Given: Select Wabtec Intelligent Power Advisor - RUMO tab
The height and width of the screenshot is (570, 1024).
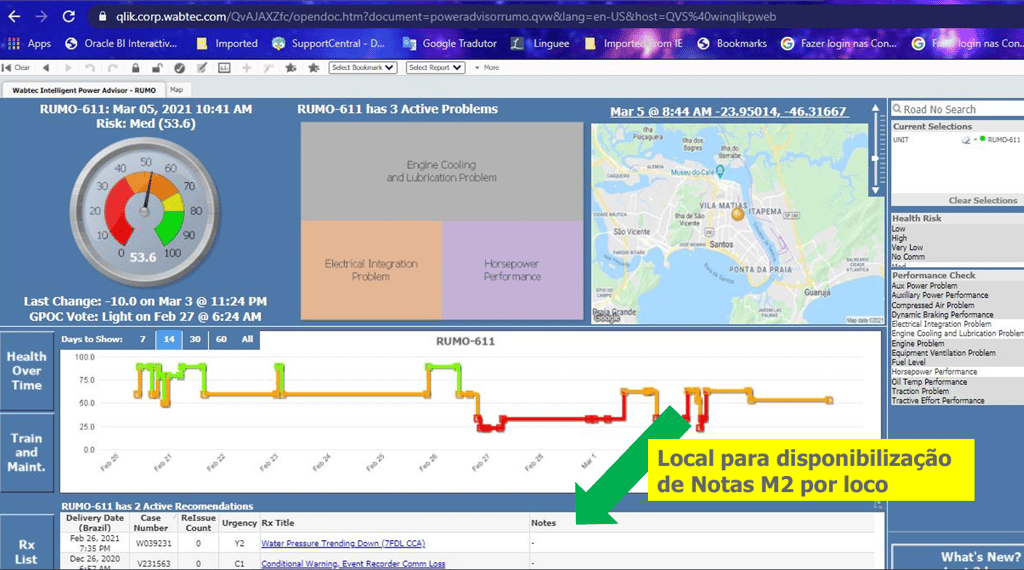Looking at the screenshot, I should [x=84, y=90].
